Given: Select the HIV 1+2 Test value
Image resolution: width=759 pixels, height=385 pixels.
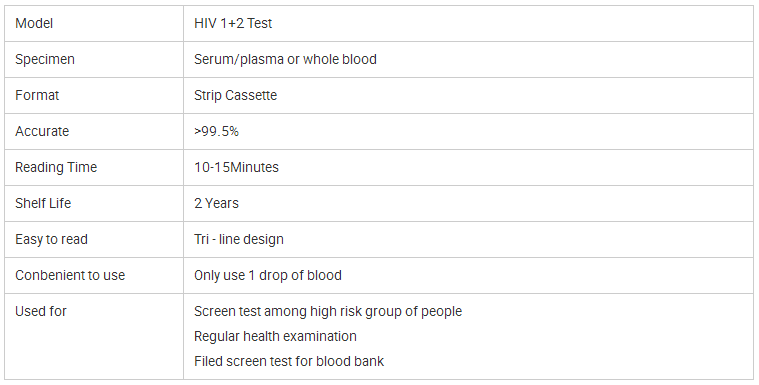Looking at the screenshot, I should pyautogui.click(x=233, y=23).
